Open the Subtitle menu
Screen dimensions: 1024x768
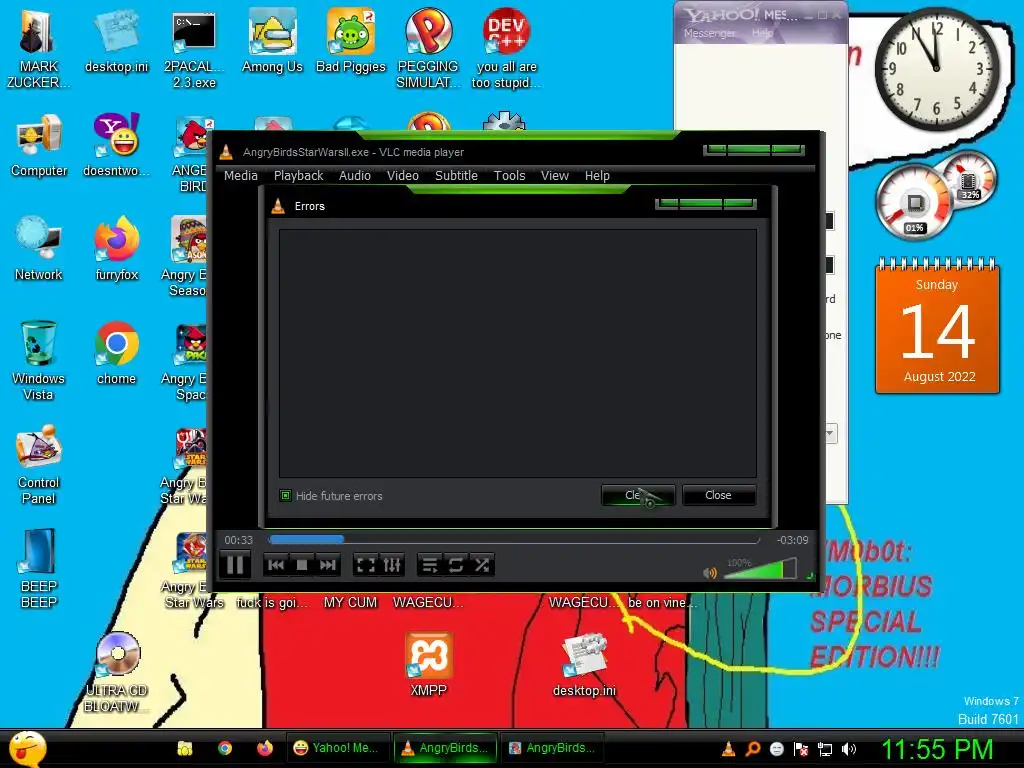coord(456,176)
